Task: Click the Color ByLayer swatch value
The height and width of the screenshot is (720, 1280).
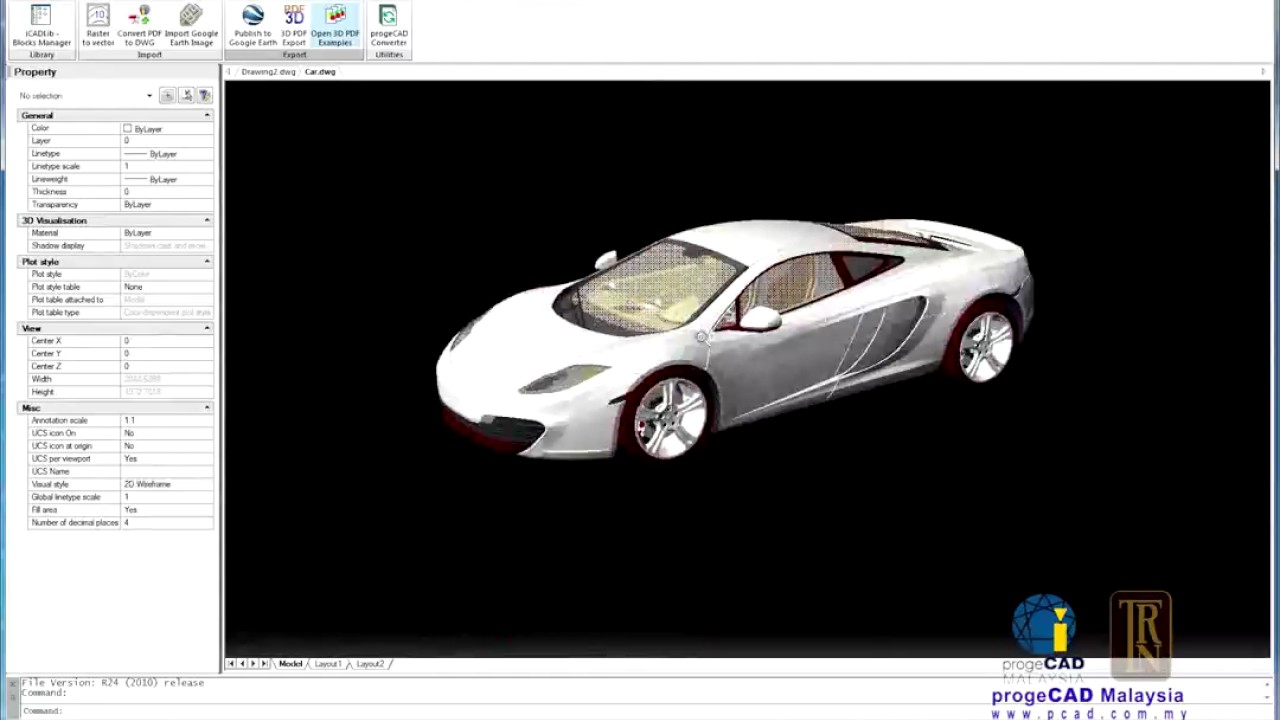Action: click(x=167, y=129)
